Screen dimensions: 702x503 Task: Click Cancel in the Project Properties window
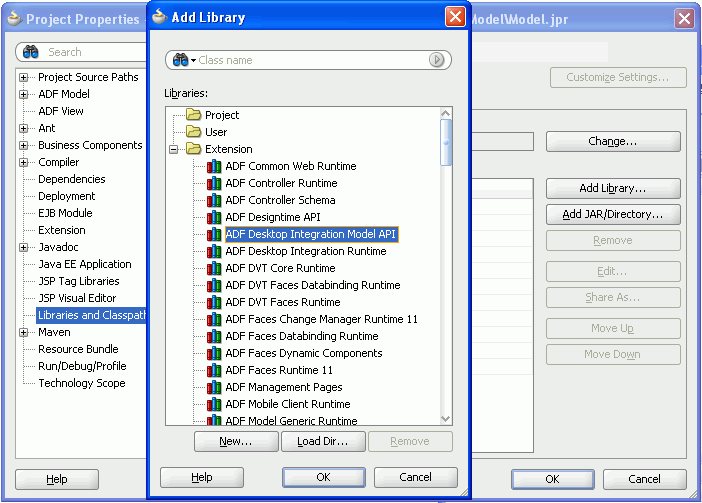tap(645, 479)
